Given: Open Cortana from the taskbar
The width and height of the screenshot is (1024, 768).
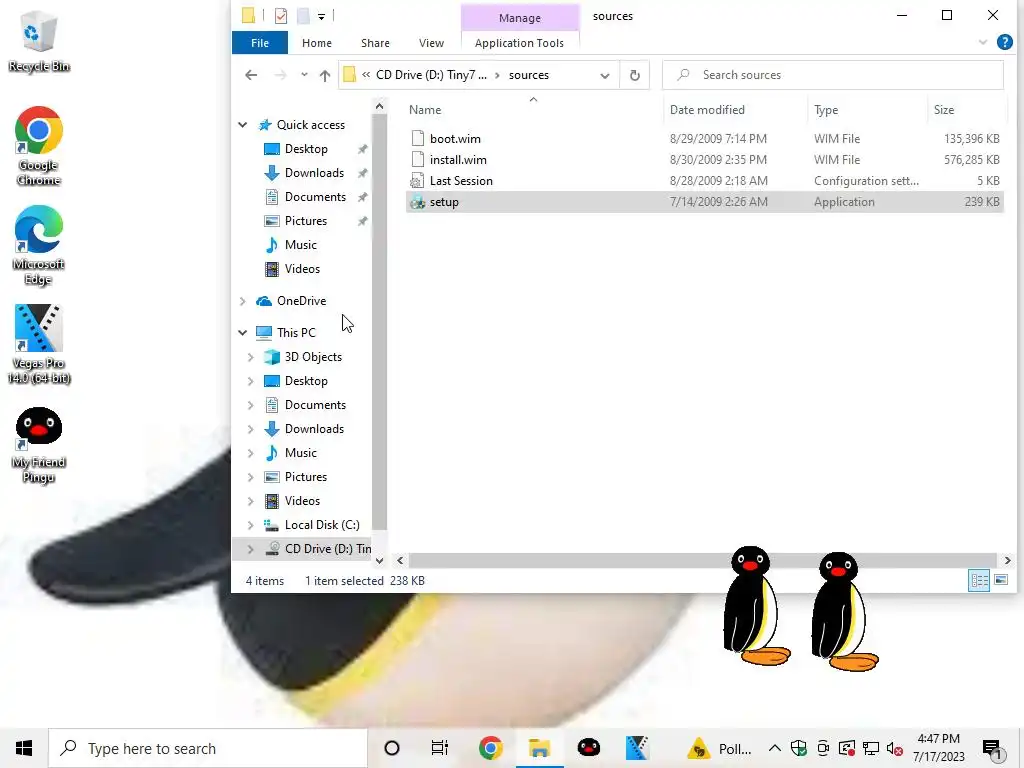Looking at the screenshot, I should coord(392,748).
